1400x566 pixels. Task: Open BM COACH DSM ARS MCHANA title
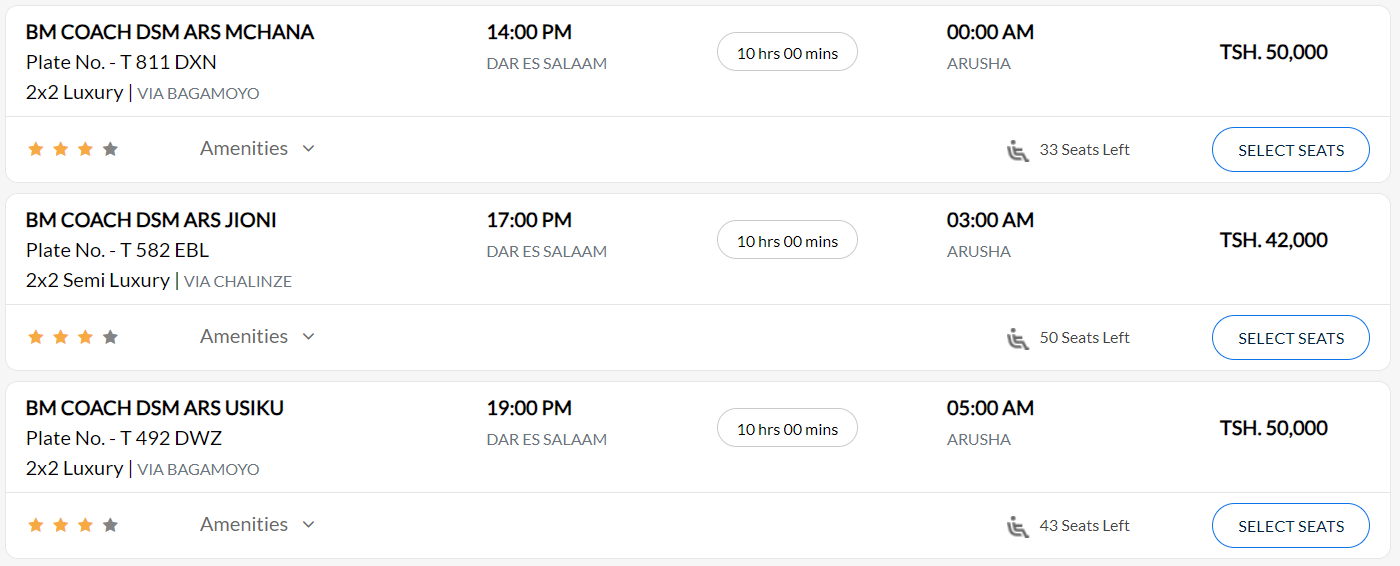click(170, 32)
